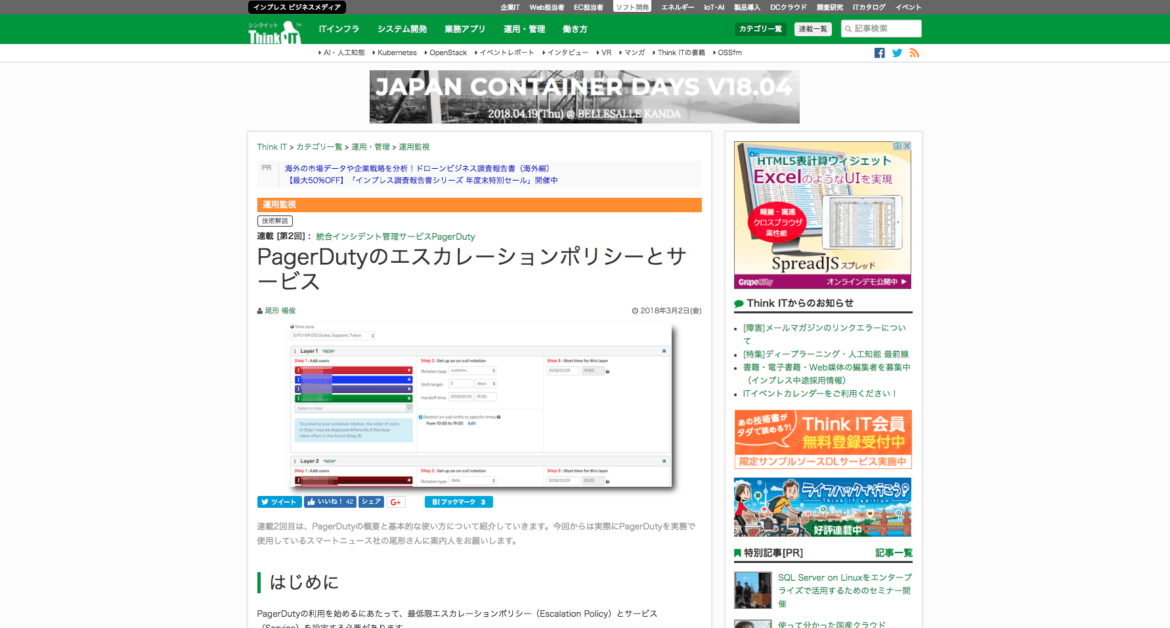Select the Kubernetes topic link
Viewport: 1170px width, 628px height.
[x=395, y=53]
